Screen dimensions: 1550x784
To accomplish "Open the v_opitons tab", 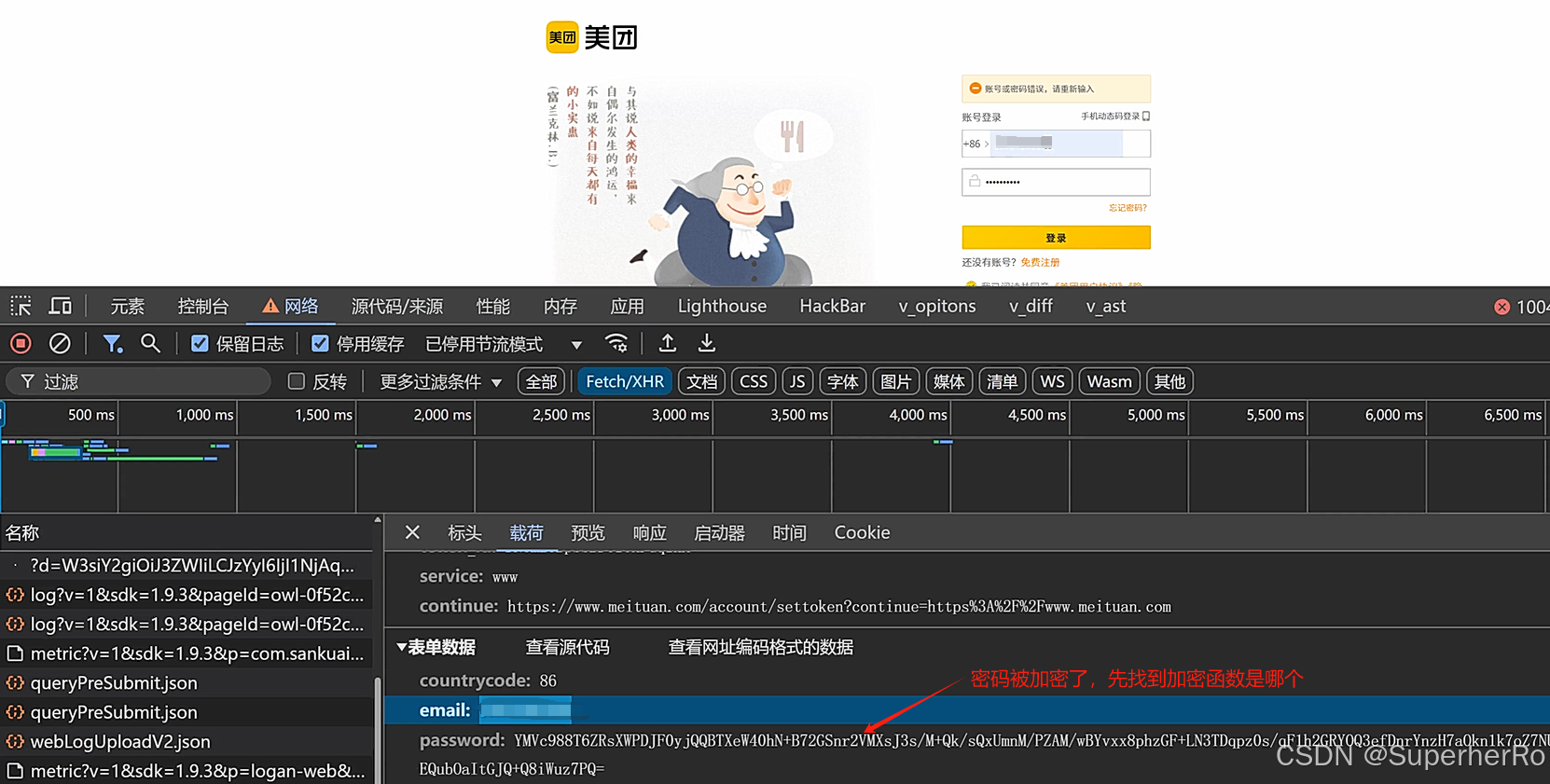I will 937,306.
